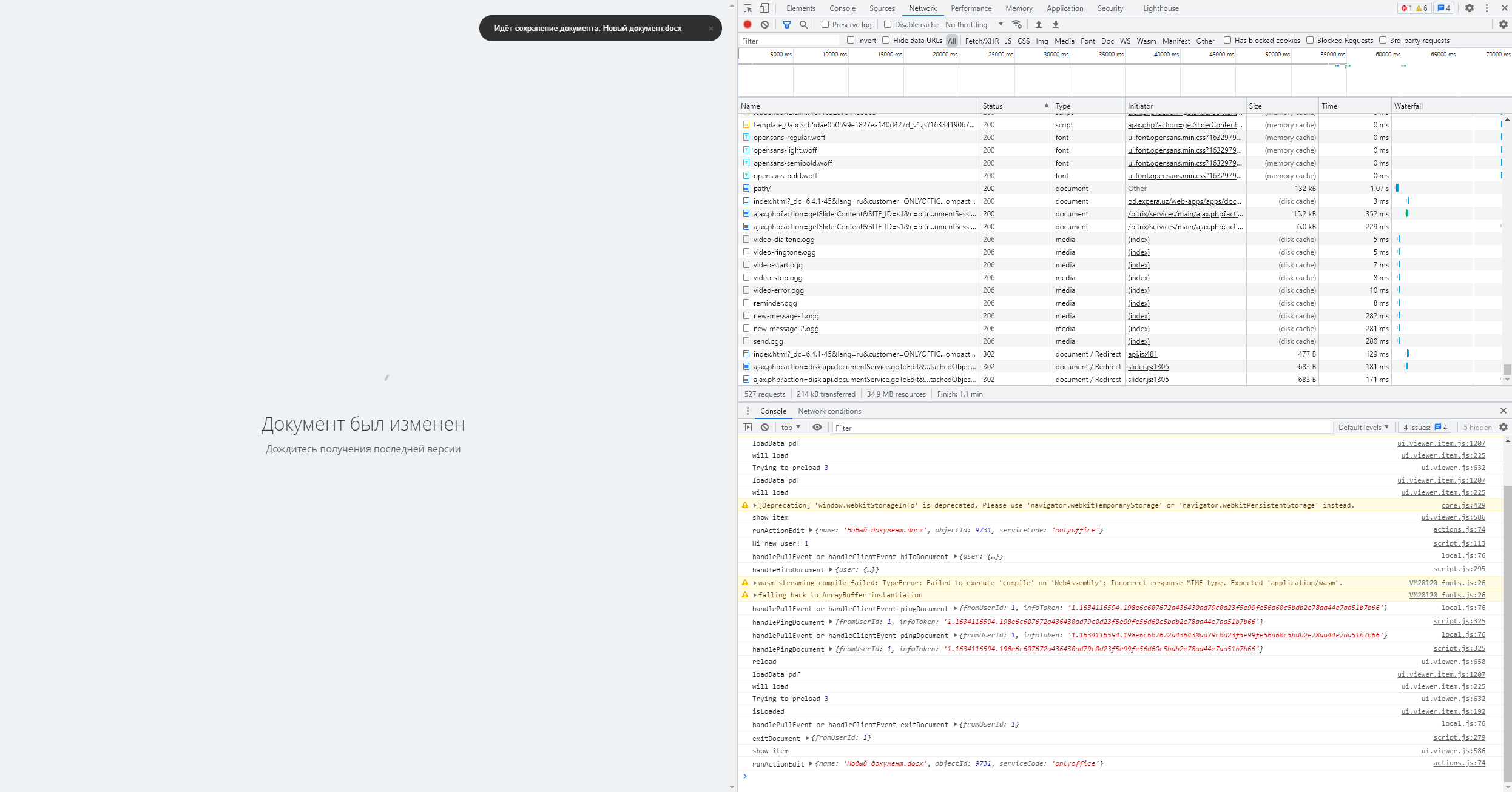Stop recording network log
Image resolution: width=1512 pixels, height=792 pixels.
pyautogui.click(x=748, y=24)
